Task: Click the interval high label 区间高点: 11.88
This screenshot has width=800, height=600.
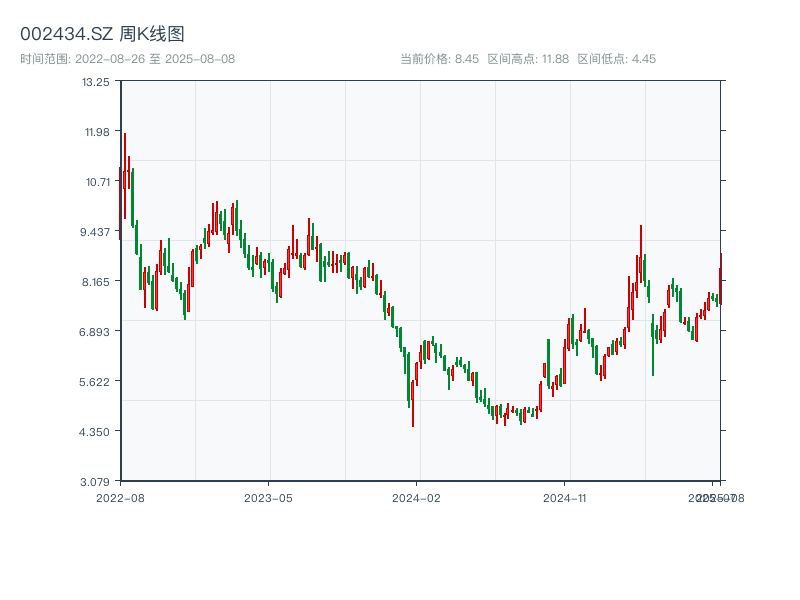Action: coord(528,59)
